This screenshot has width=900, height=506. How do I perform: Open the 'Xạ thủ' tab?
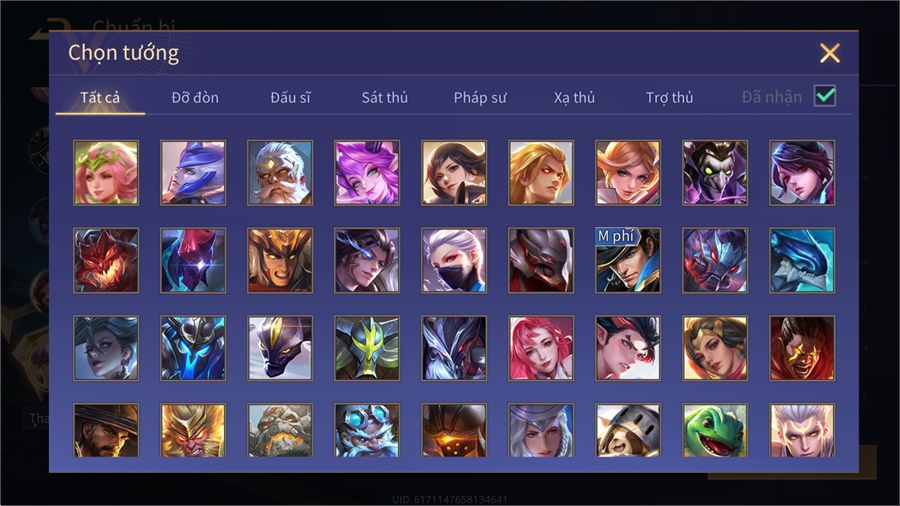(x=574, y=98)
